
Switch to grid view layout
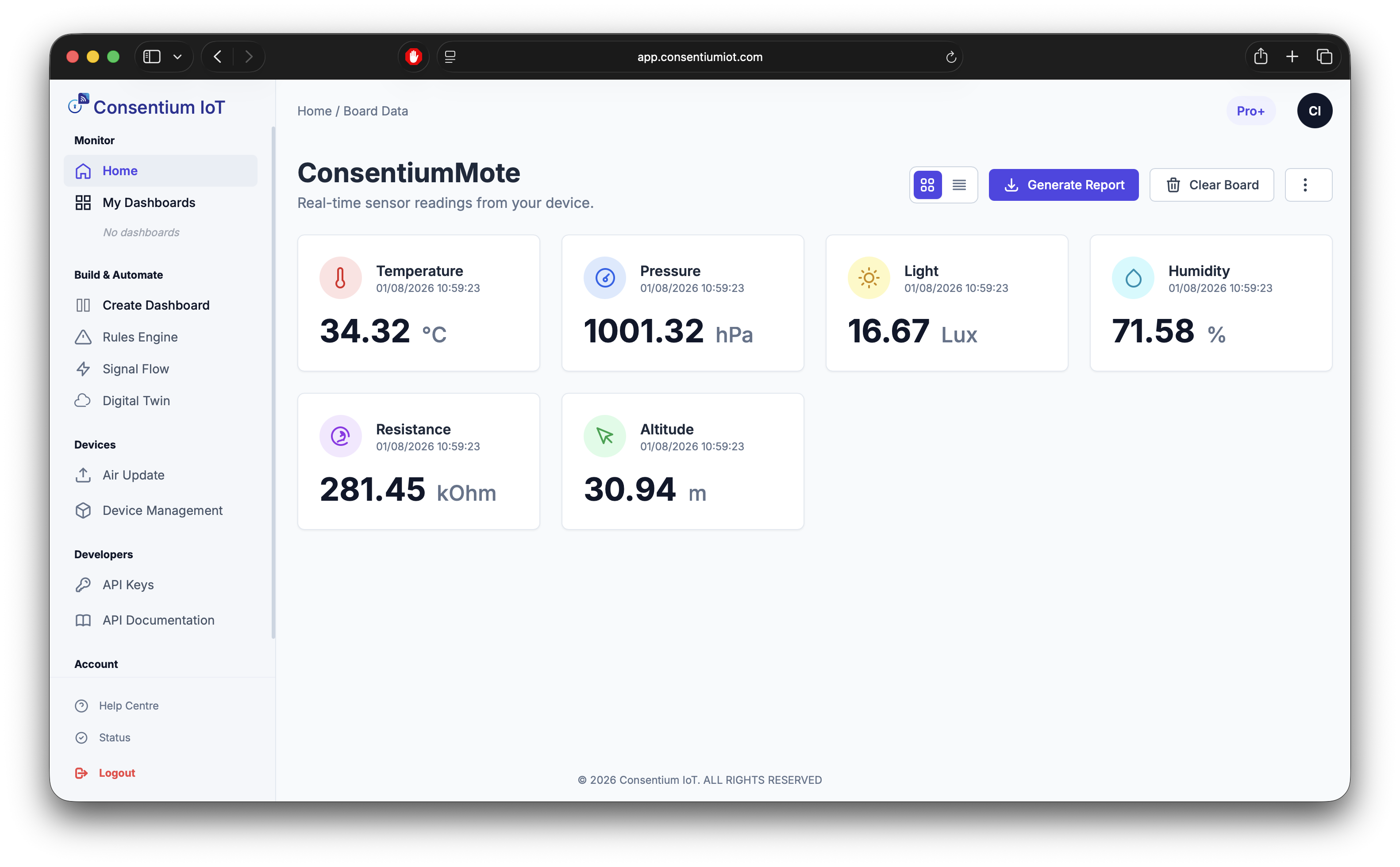(927, 184)
